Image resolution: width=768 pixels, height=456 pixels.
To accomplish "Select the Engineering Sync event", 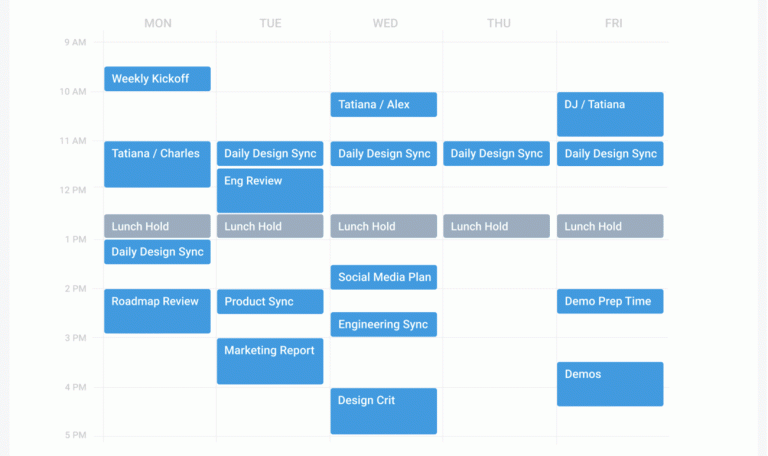I will [x=384, y=324].
